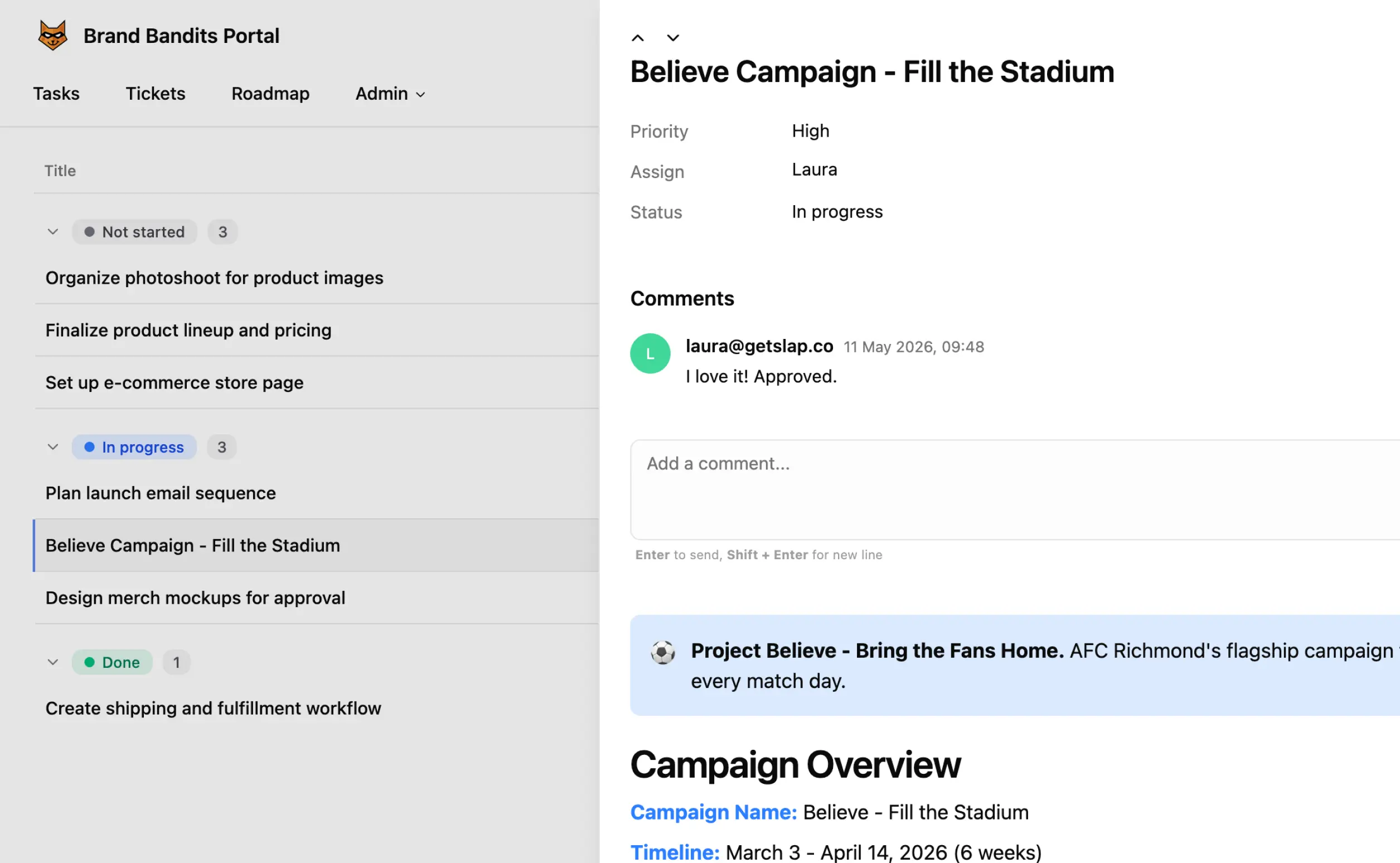Collapse the Done group chevron

pos(52,662)
